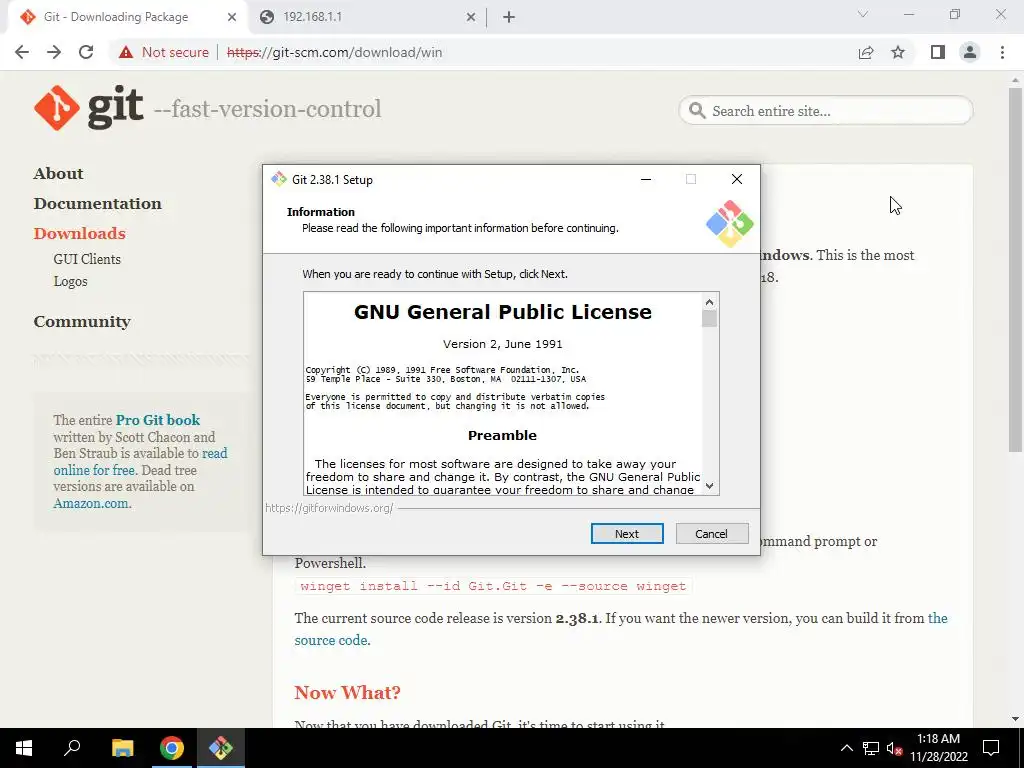This screenshot has width=1024, height=768.
Task: Open File Explorer from taskbar
Action: (122, 748)
